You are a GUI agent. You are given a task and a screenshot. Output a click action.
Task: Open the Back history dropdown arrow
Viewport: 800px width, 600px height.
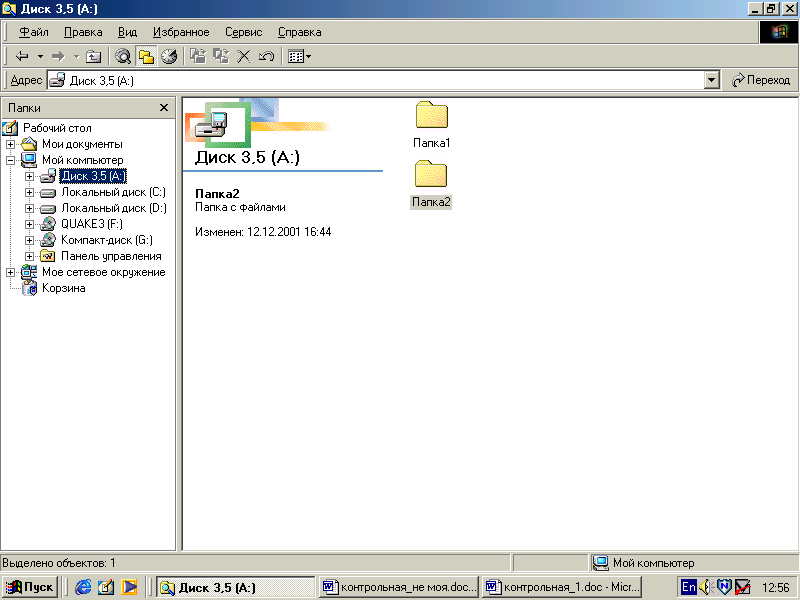(40, 56)
